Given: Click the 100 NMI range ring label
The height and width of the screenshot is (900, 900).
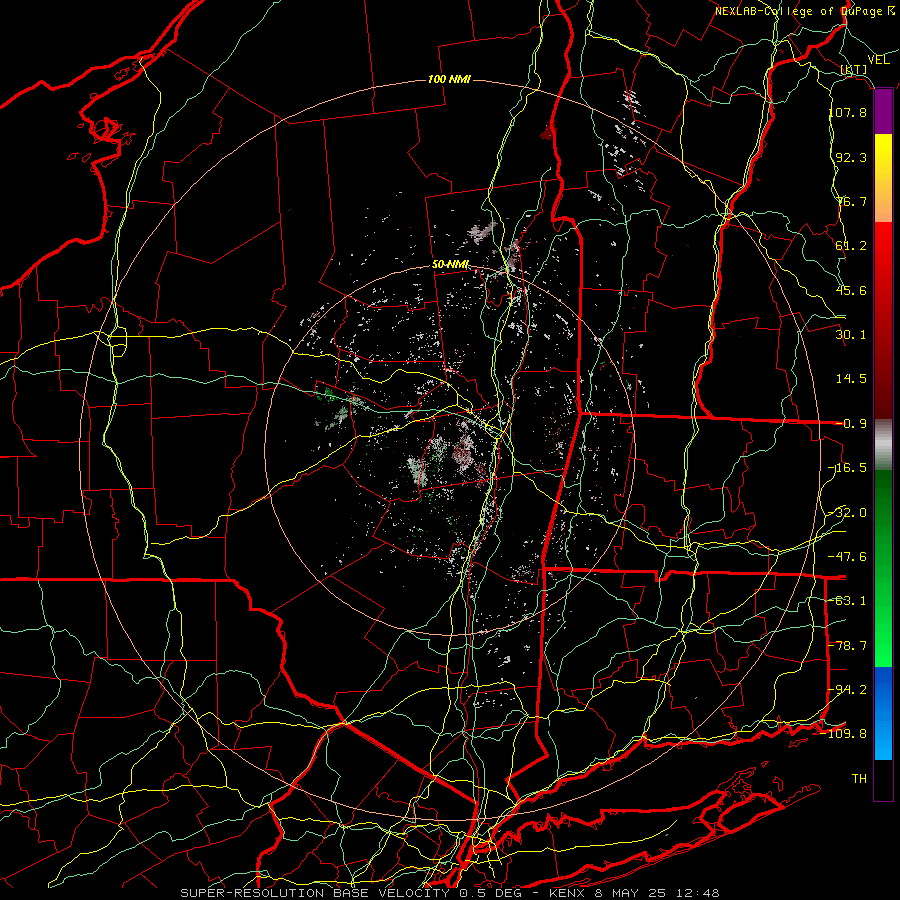Looking at the screenshot, I should pyautogui.click(x=449, y=79).
